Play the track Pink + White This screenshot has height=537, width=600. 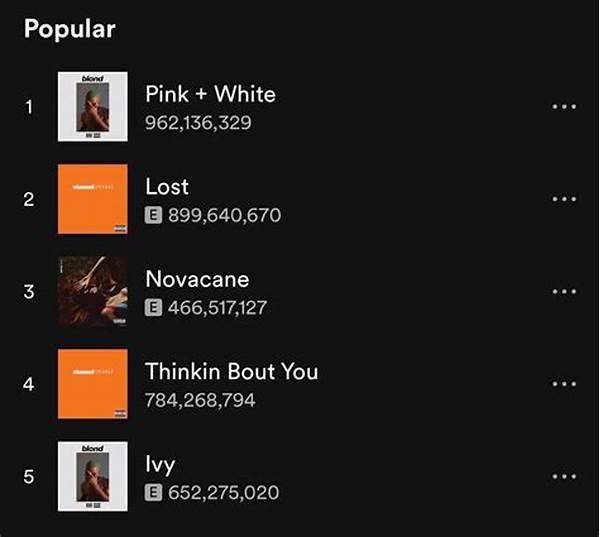210,94
